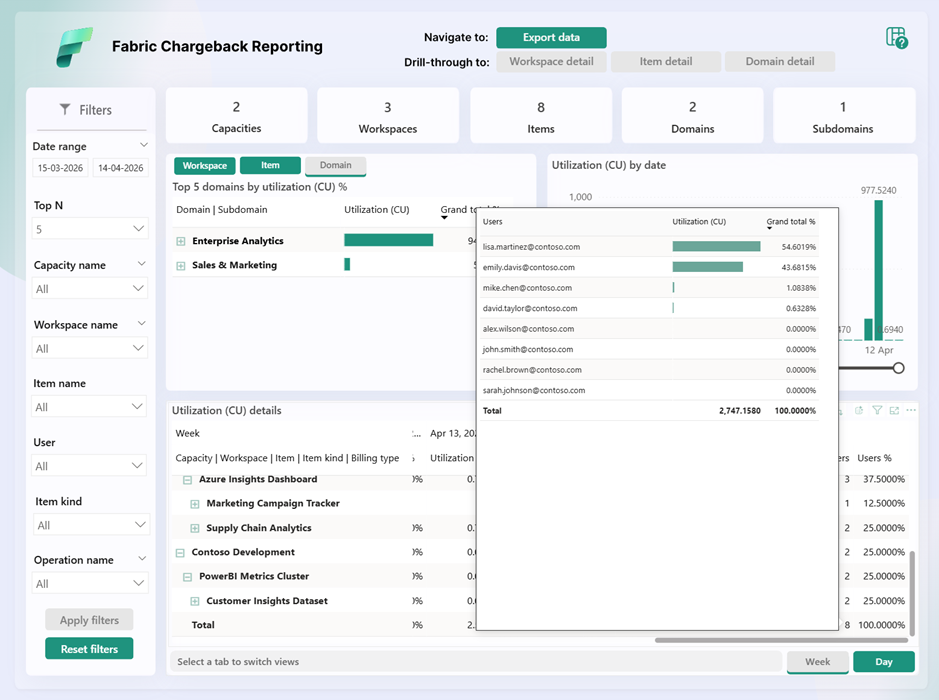Image resolution: width=939 pixels, height=700 pixels.
Task: Click the Workspace detail drill-through button
Action: click(x=551, y=61)
